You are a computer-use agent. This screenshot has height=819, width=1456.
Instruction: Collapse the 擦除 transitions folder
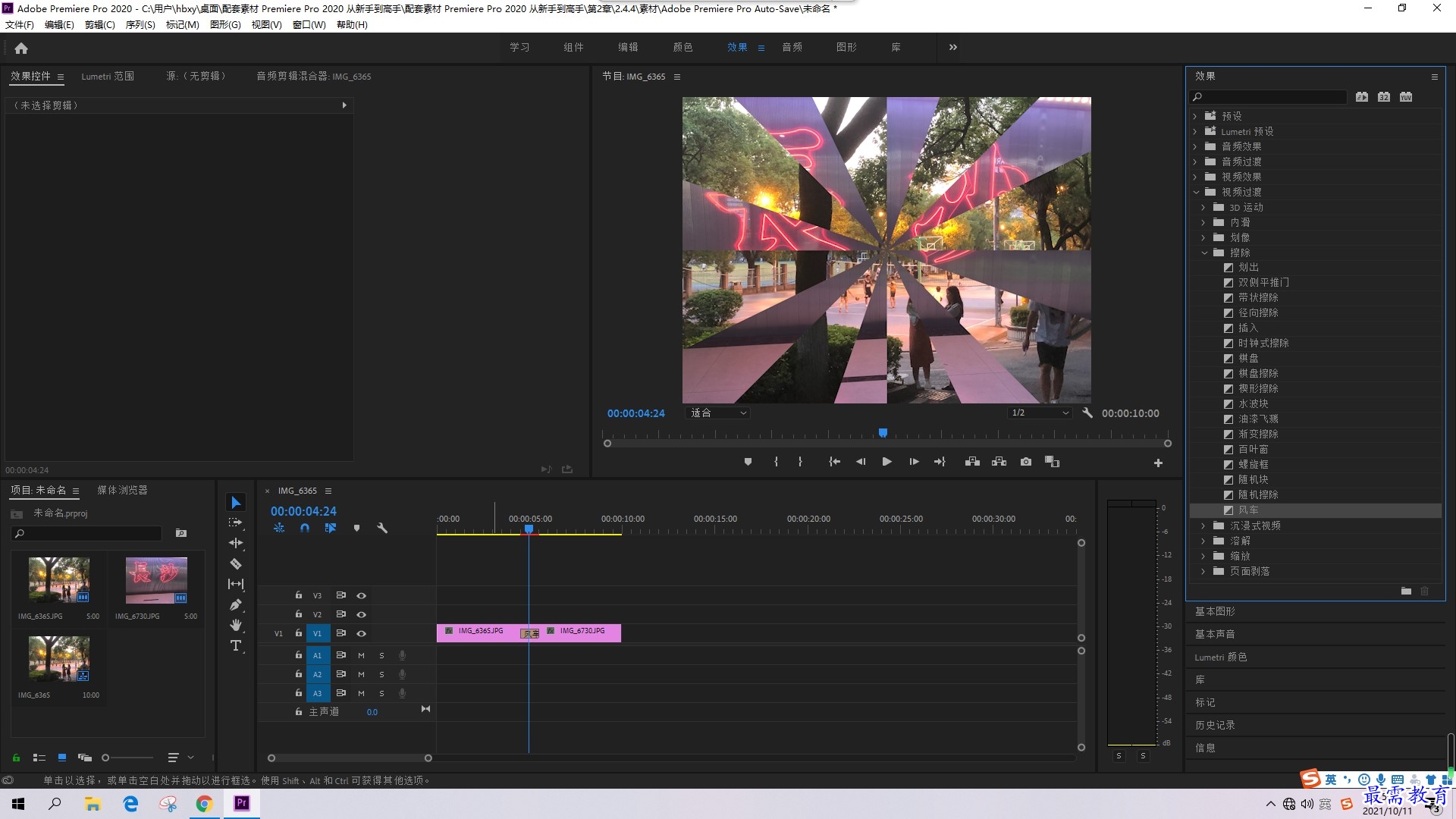pos(1203,253)
